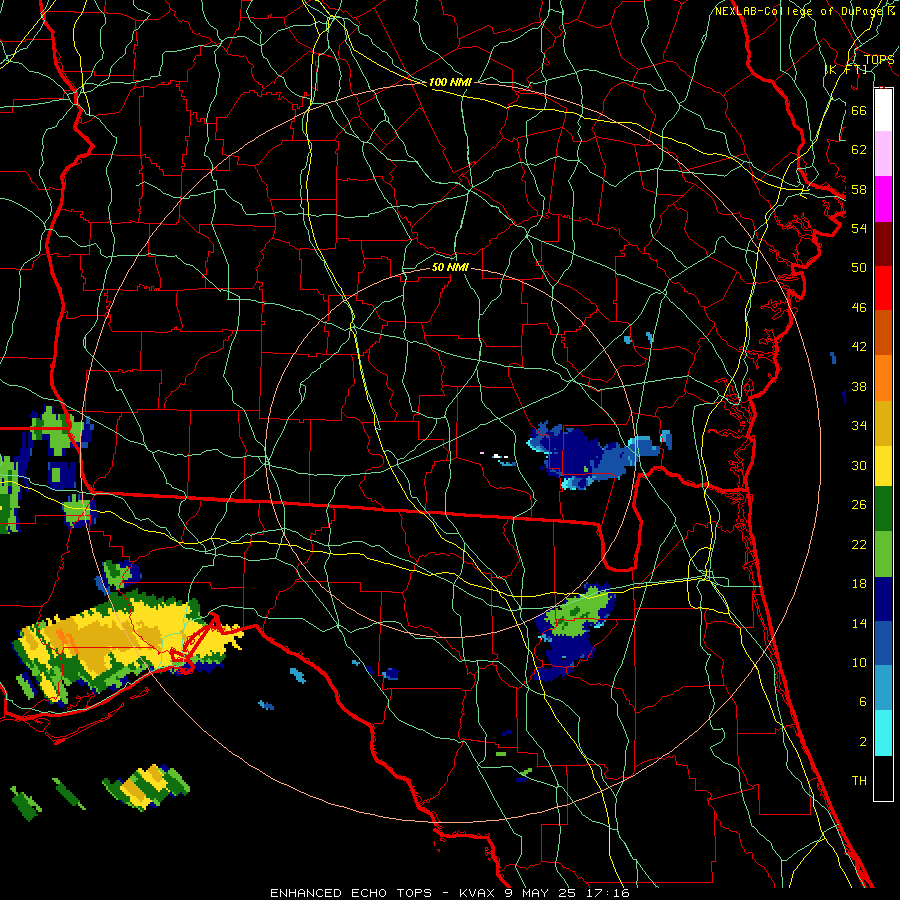Select the 46 value on the legend
900x900 pixels.
[859, 308]
